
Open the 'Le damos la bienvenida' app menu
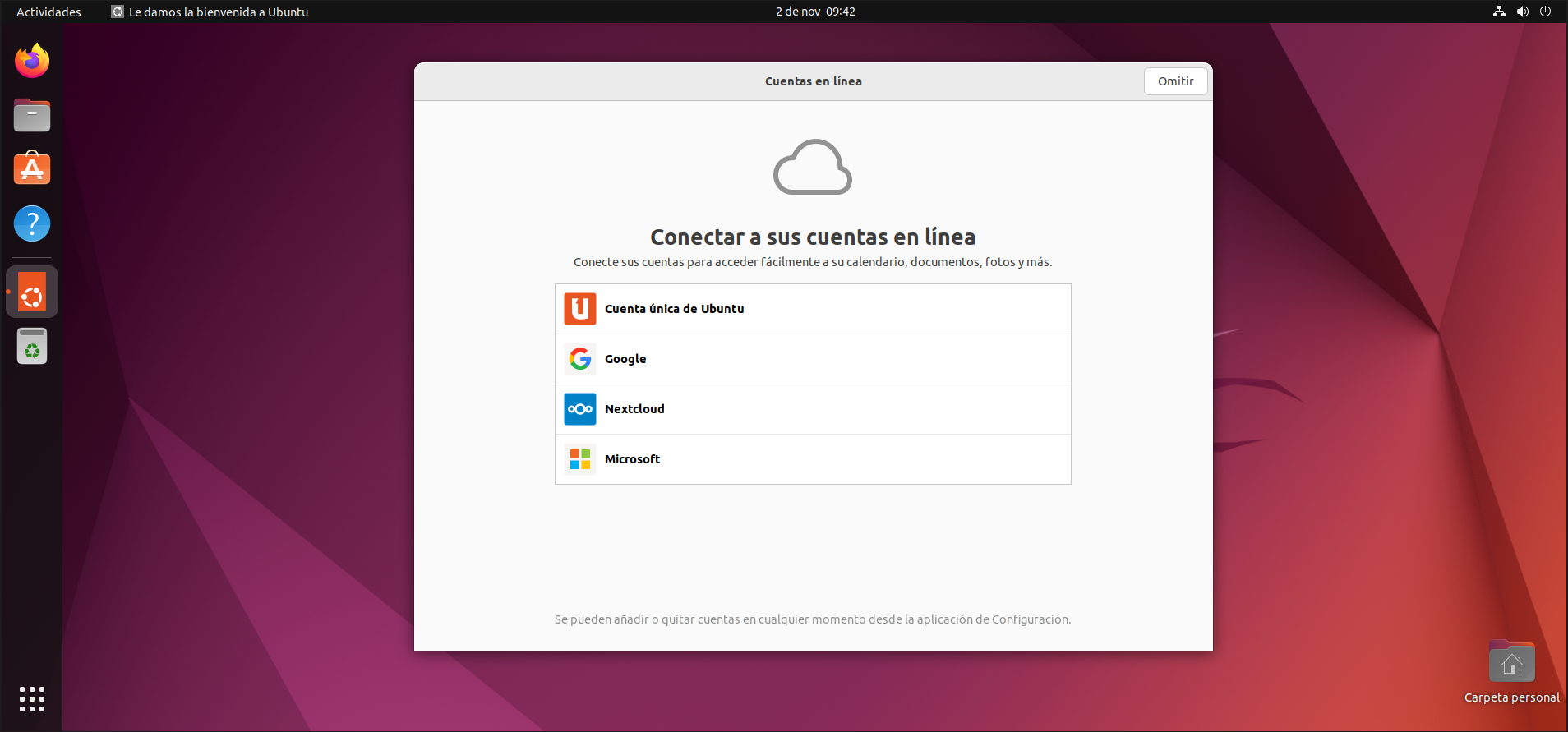click(x=210, y=12)
